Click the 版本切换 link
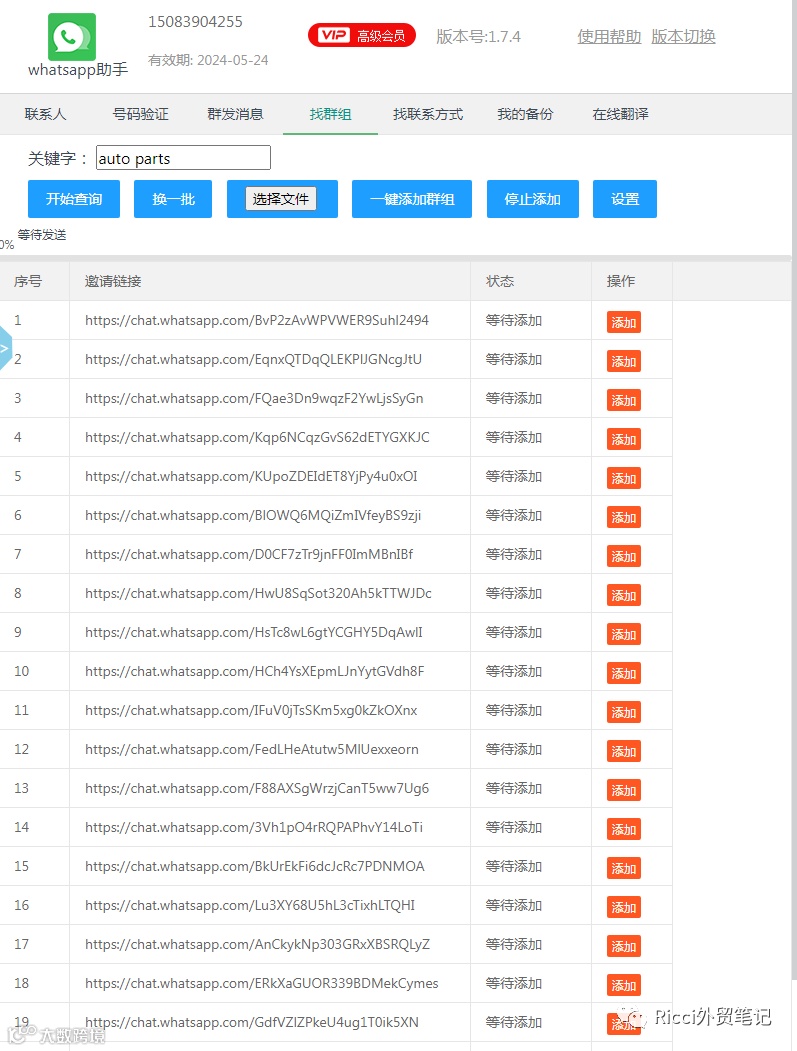Viewport: 797px width, 1051px height. coord(683,36)
